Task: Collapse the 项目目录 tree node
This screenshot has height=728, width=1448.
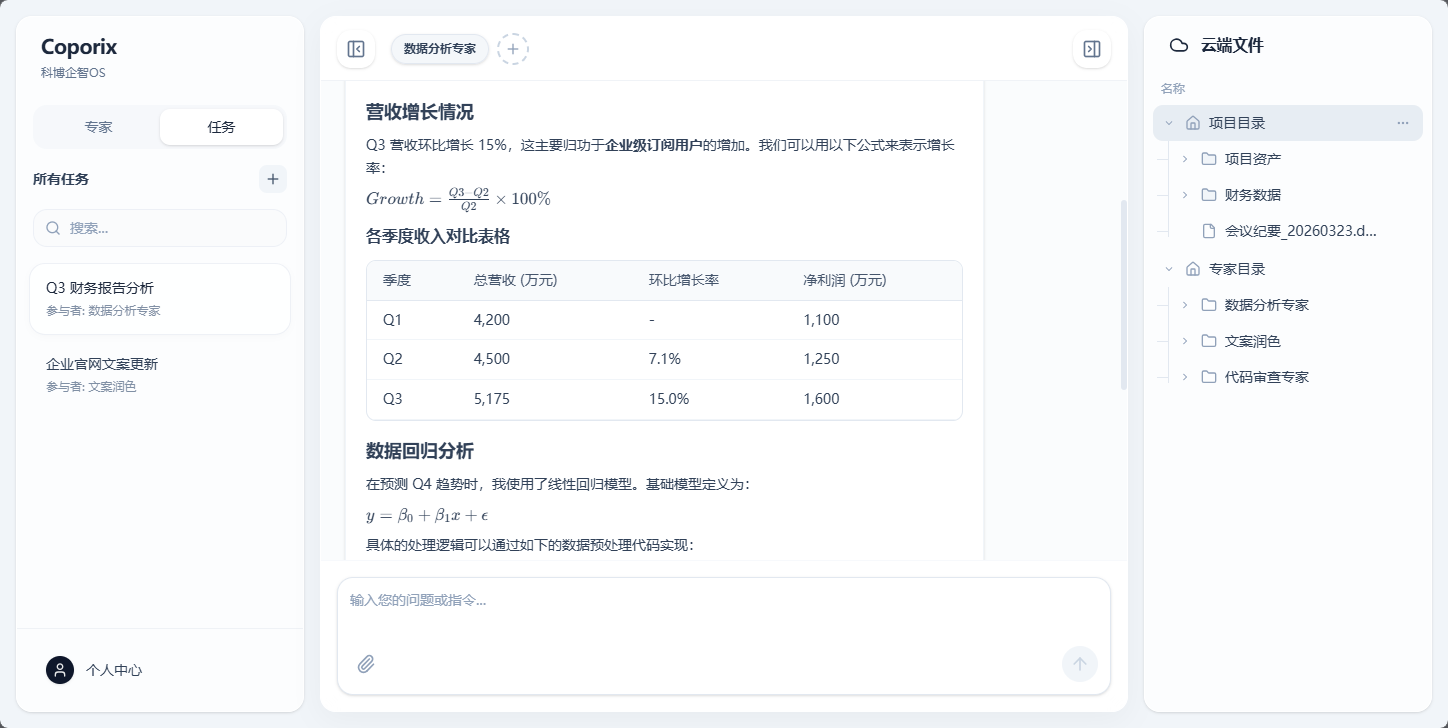Action: 1167,122
